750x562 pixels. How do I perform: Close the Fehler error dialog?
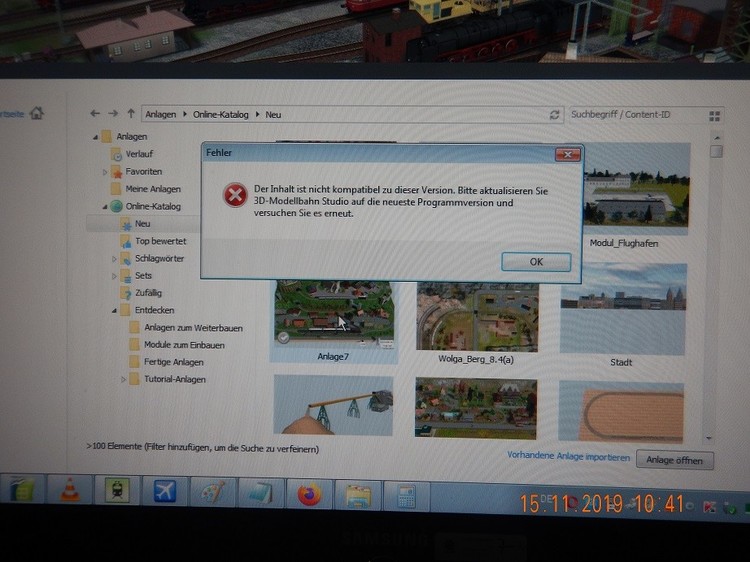tap(568, 154)
